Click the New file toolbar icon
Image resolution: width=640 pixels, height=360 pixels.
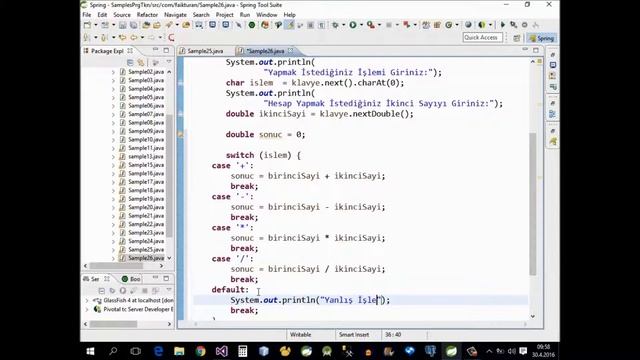point(87,25)
